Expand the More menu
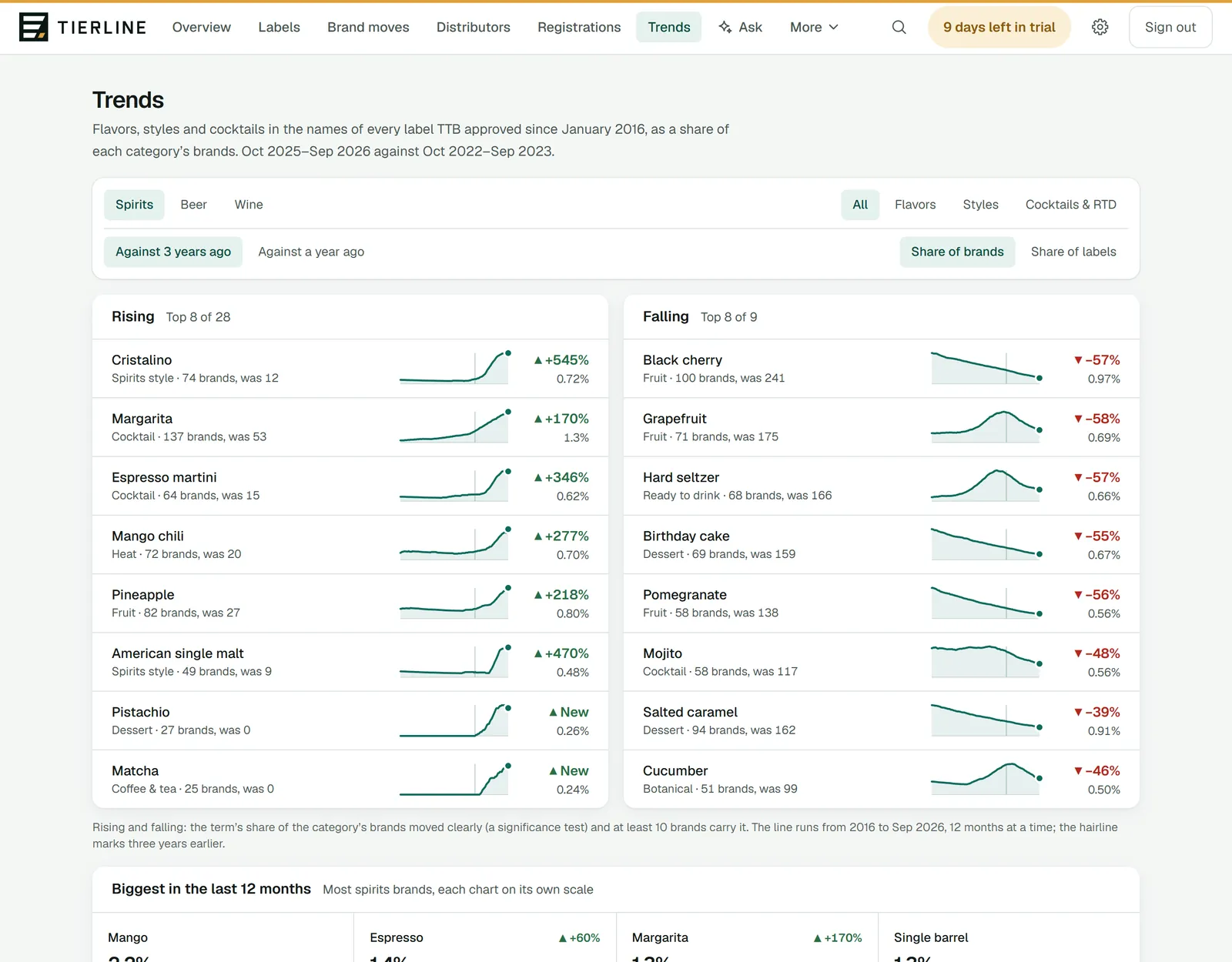Screen dimensions: 1232x962 814,27
